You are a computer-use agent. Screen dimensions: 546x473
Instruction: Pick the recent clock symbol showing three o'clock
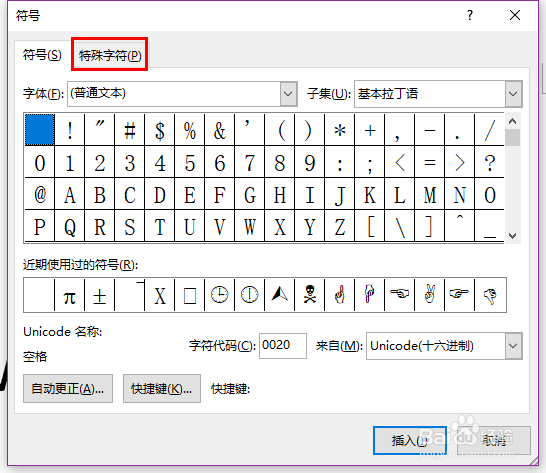tap(219, 295)
